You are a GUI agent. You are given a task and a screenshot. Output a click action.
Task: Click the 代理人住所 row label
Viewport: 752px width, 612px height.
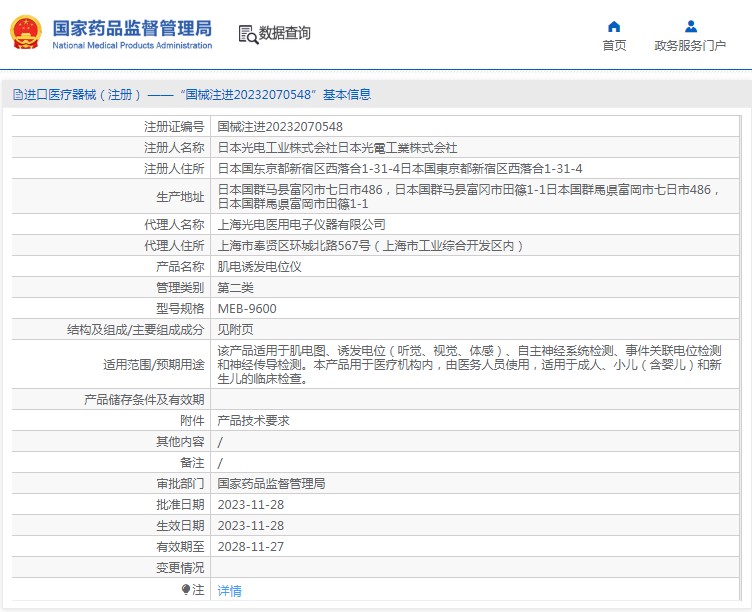tap(174, 246)
